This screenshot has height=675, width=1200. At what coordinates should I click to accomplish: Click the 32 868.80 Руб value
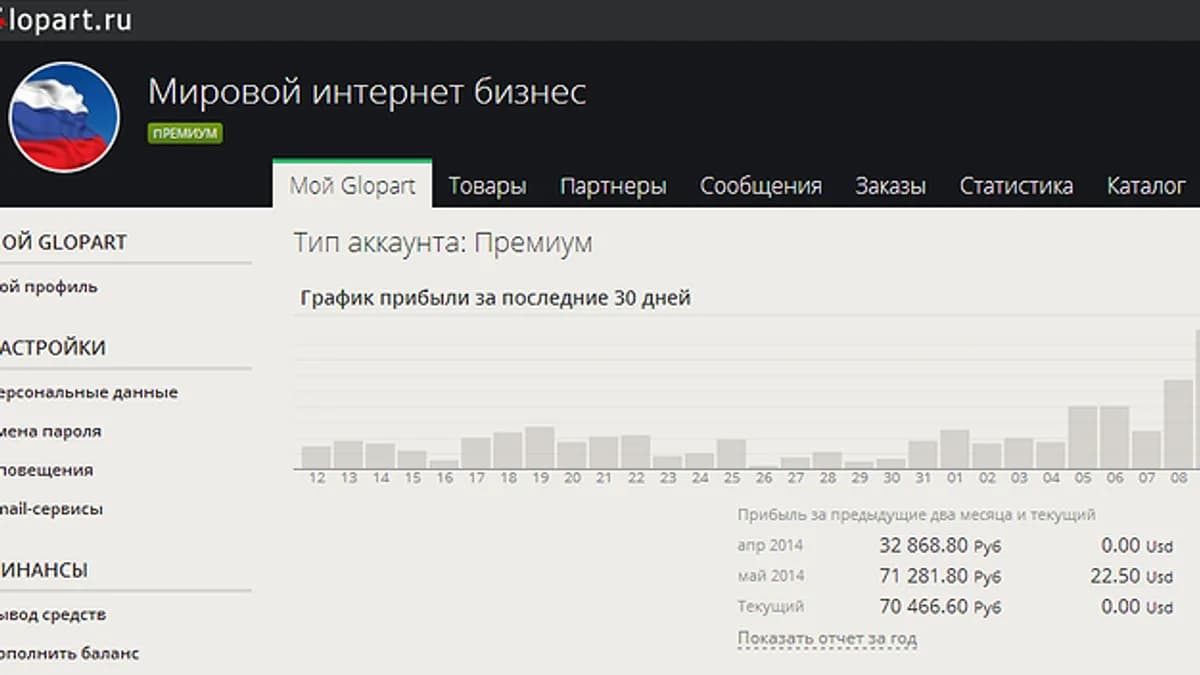point(940,546)
